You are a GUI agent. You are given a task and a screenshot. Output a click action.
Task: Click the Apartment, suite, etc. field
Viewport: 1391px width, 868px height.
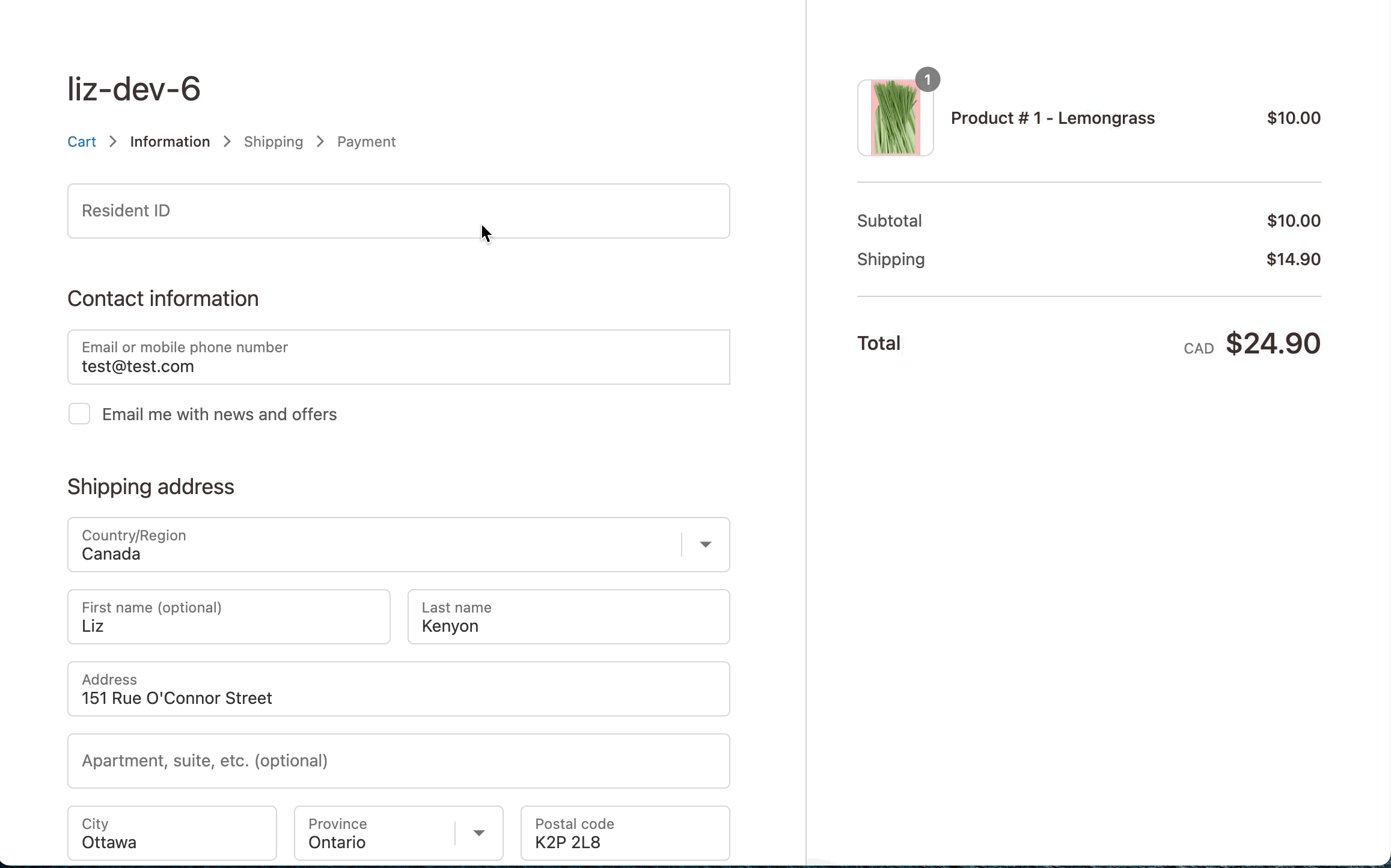399,761
